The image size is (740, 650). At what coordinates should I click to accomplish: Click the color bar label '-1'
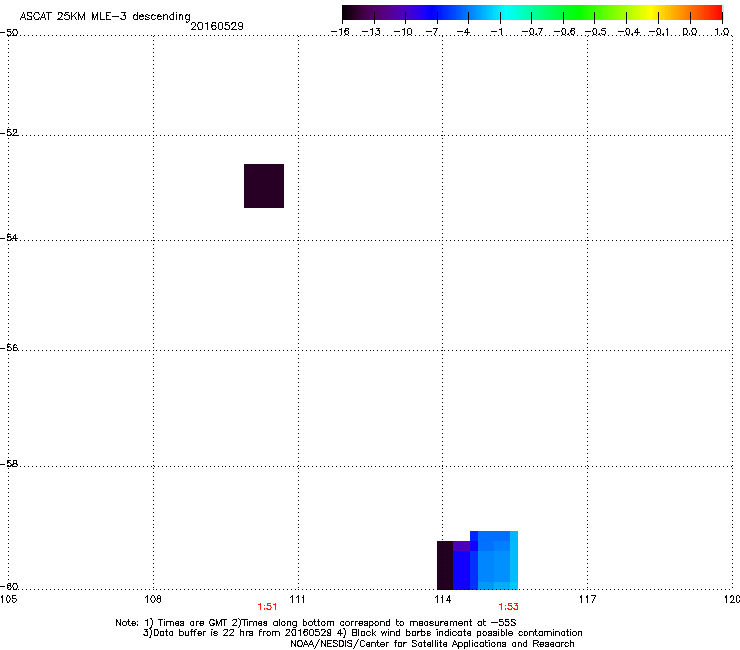(x=497, y=32)
